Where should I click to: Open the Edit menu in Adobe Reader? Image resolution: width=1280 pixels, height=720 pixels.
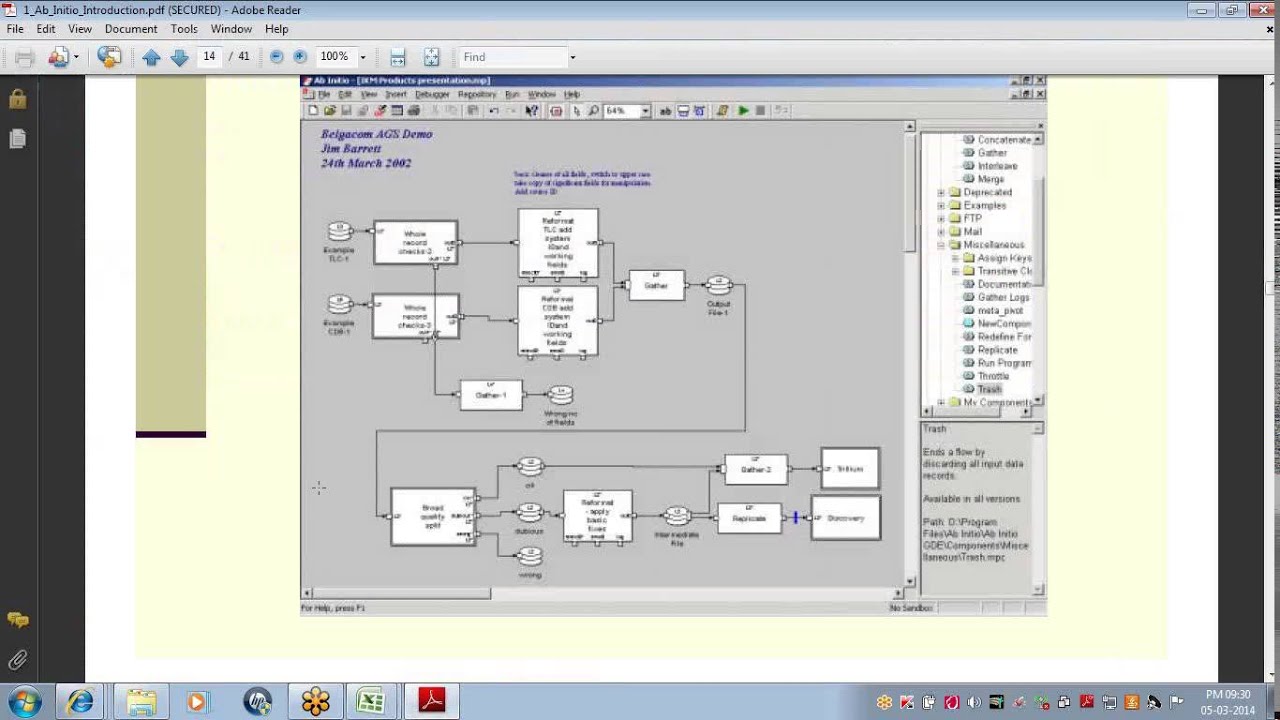[x=46, y=29]
